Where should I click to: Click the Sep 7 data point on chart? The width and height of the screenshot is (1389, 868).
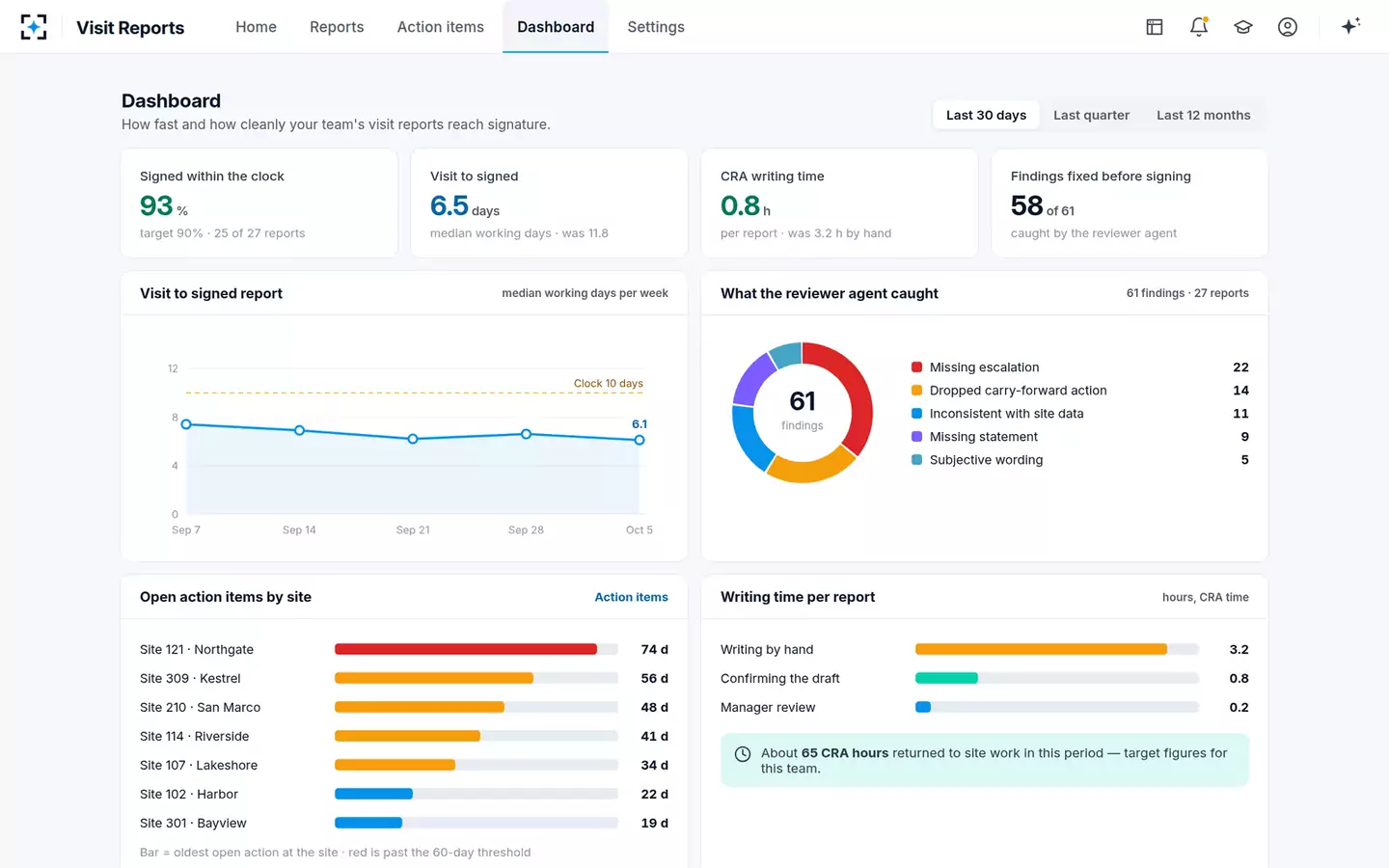pos(186,424)
